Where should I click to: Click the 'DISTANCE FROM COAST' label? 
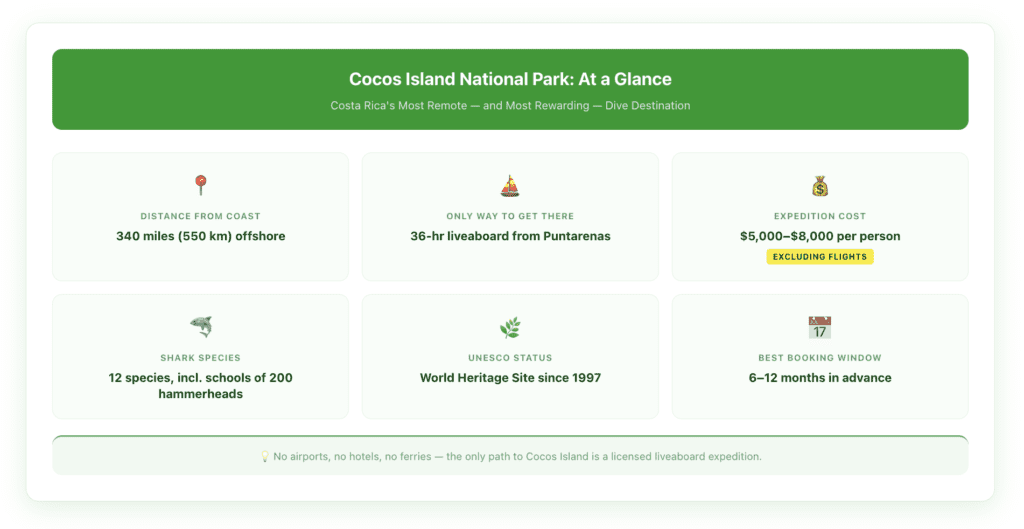(x=200, y=216)
